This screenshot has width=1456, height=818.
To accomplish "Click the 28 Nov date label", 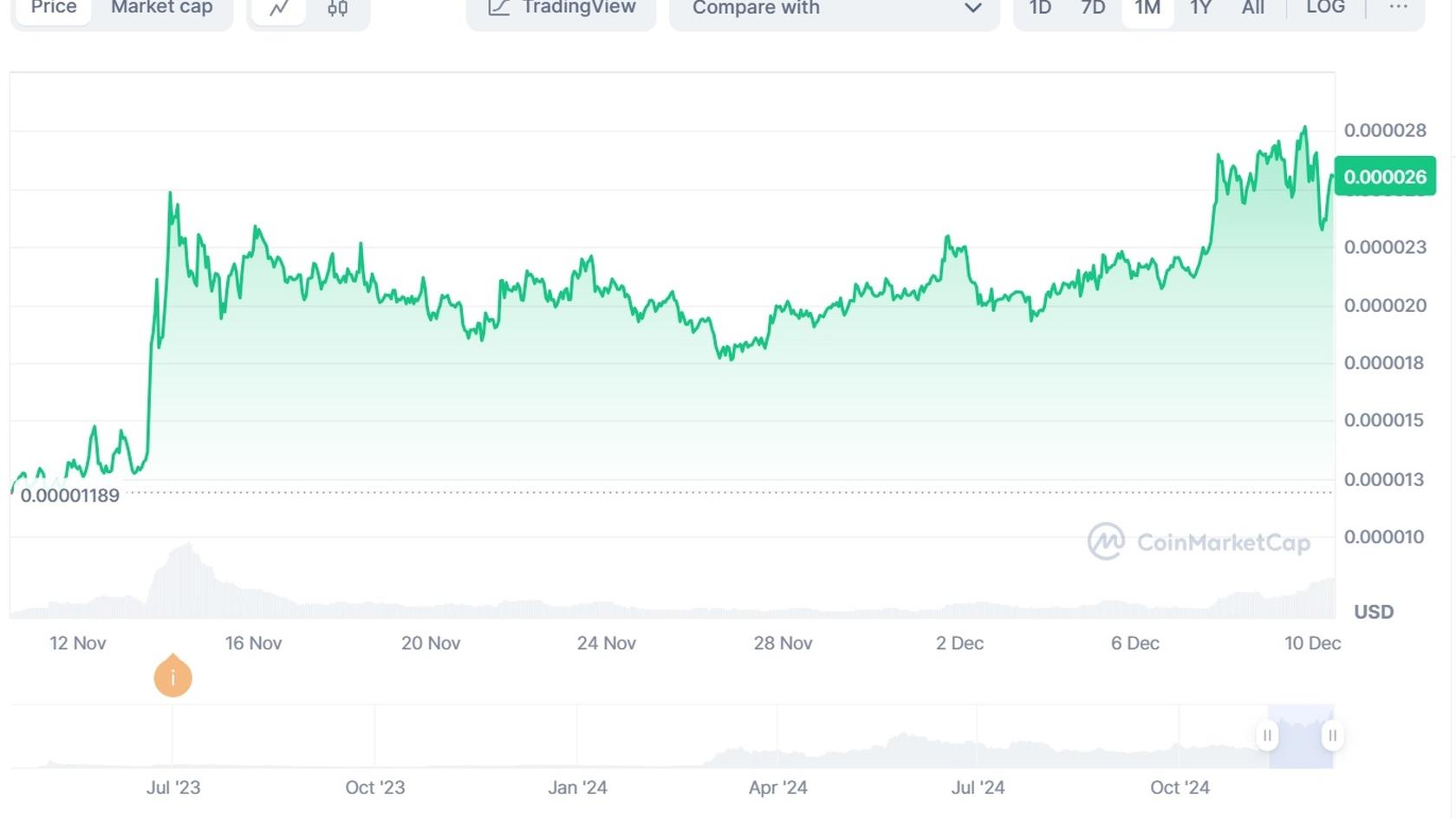I will click(x=783, y=643).
